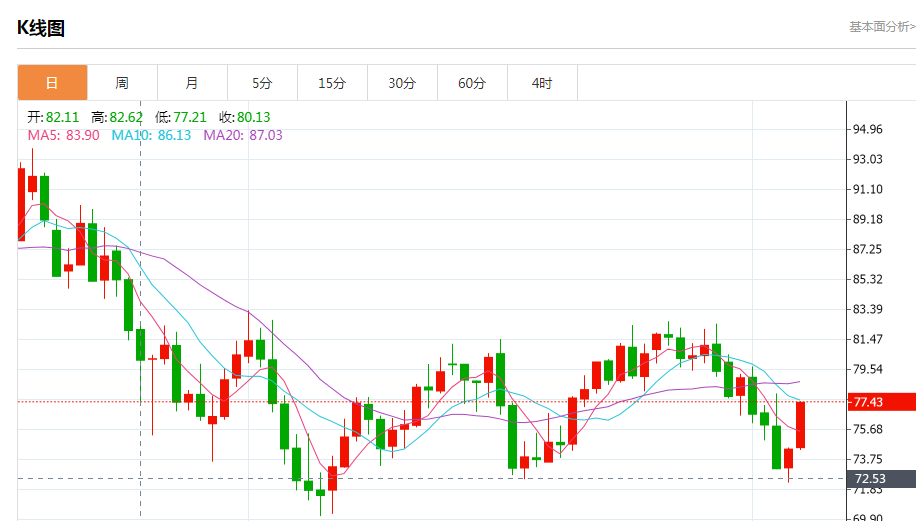Open the 基本面分析 link
This screenshot has width=916, height=521.
coord(881,27)
